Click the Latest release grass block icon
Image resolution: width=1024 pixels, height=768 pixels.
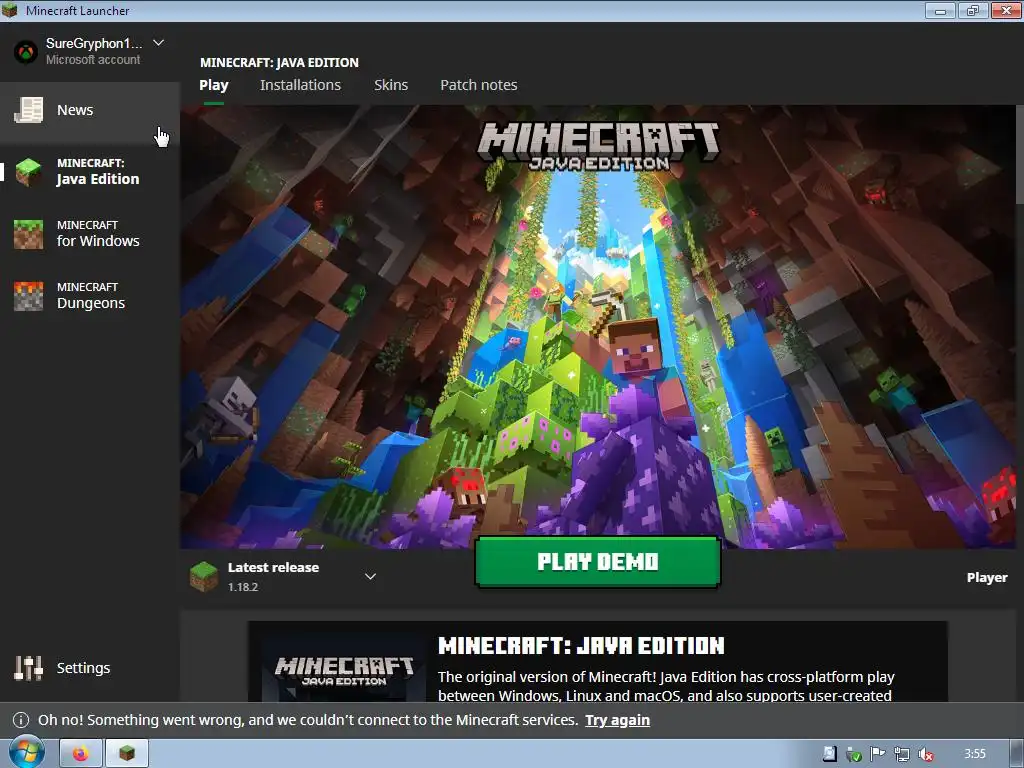point(204,577)
